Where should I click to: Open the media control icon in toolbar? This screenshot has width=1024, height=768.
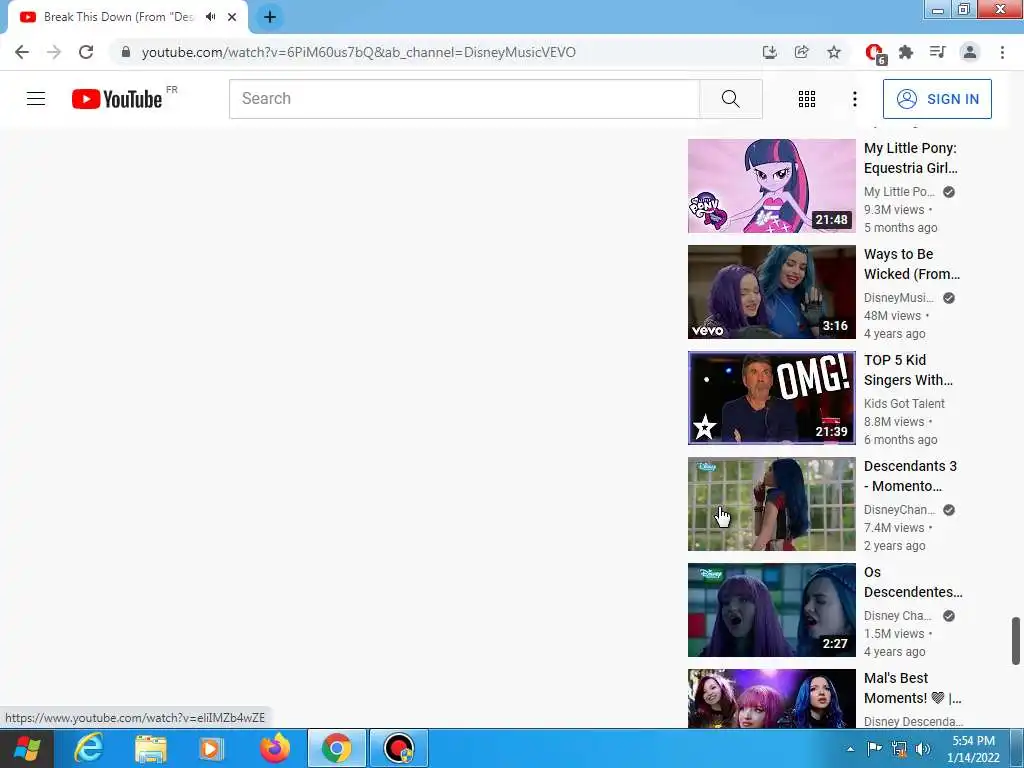(937, 52)
